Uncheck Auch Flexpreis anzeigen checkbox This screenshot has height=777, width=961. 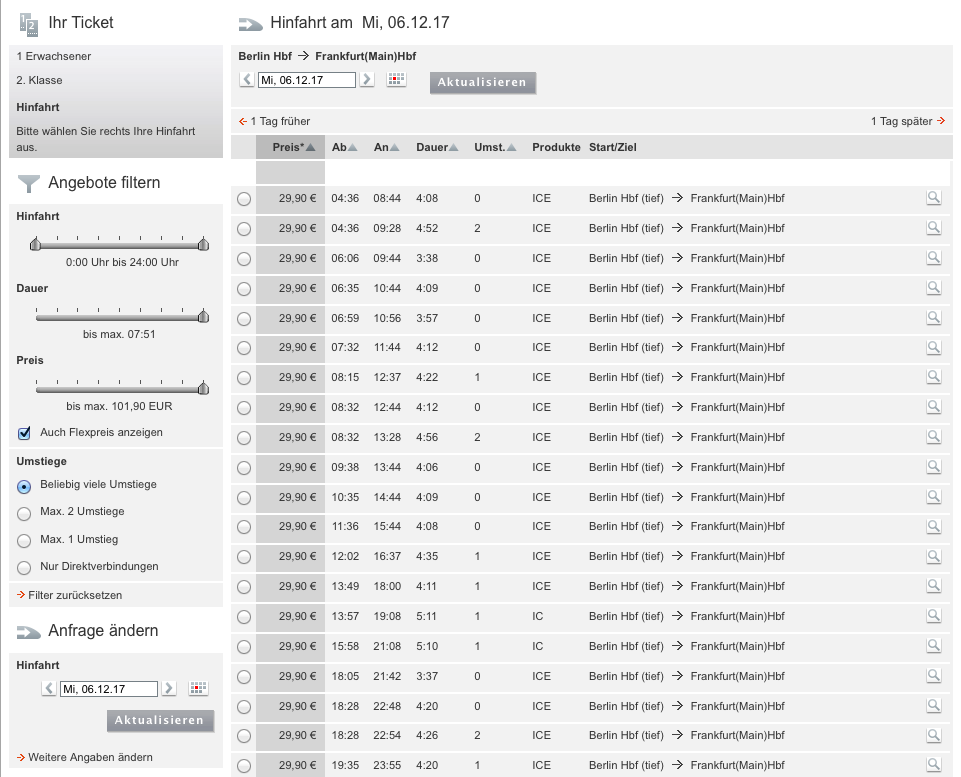24,433
